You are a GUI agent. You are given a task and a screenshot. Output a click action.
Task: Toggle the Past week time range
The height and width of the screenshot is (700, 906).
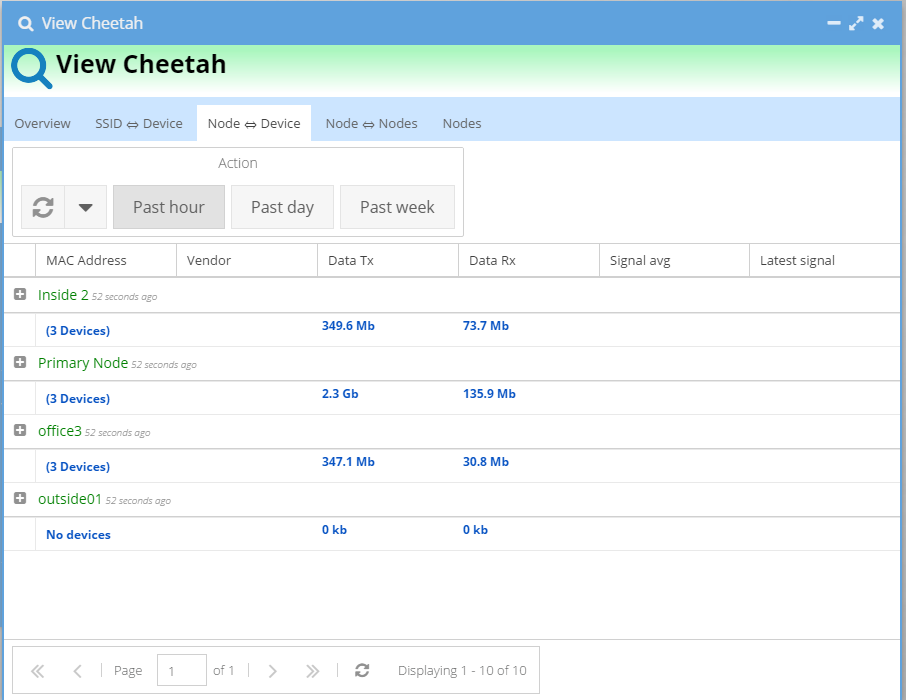click(397, 207)
